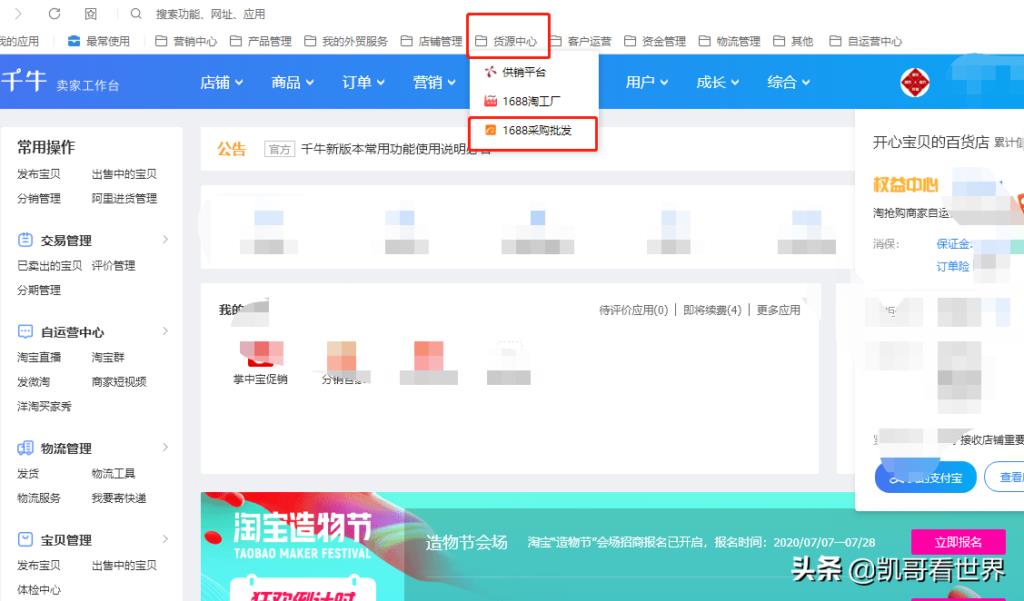Expand the 用户 navigation dropdown

[647, 82]
